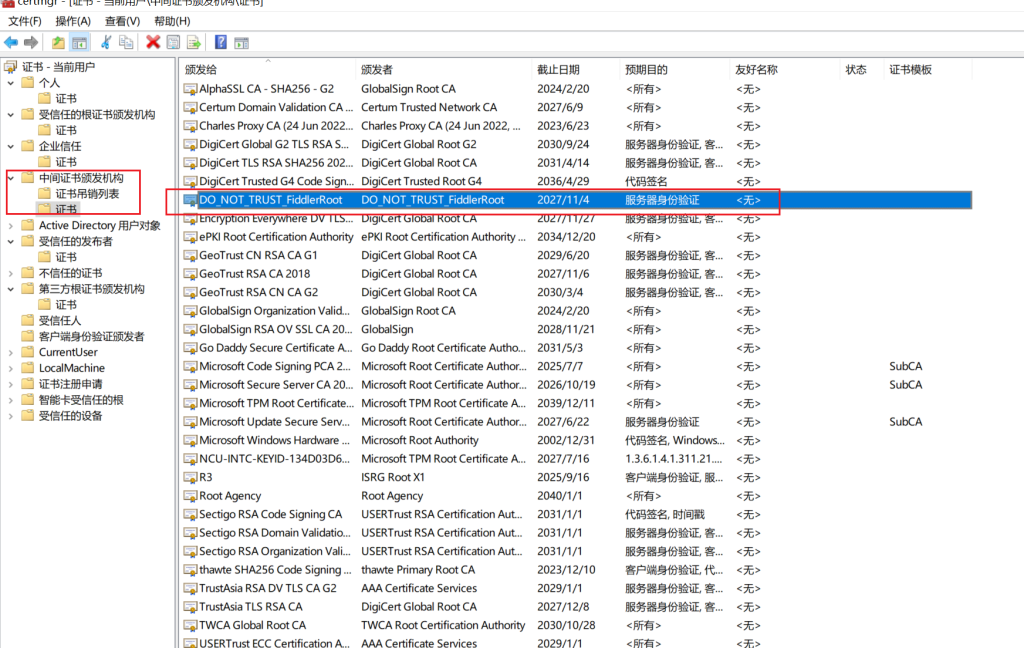Image resolution: width=1024 pixels, height=648 pixels.
Task: Open the 查看(V) menu
Action: [122, 21]
